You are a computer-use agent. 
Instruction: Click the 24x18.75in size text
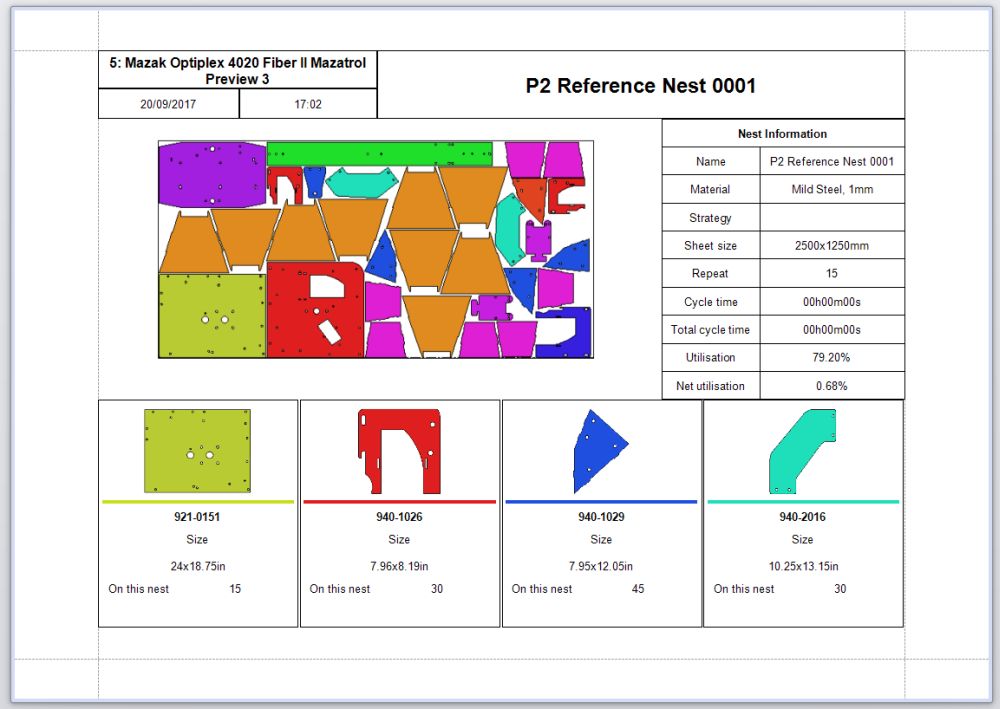pyautogui.click(x=197, y=565)
